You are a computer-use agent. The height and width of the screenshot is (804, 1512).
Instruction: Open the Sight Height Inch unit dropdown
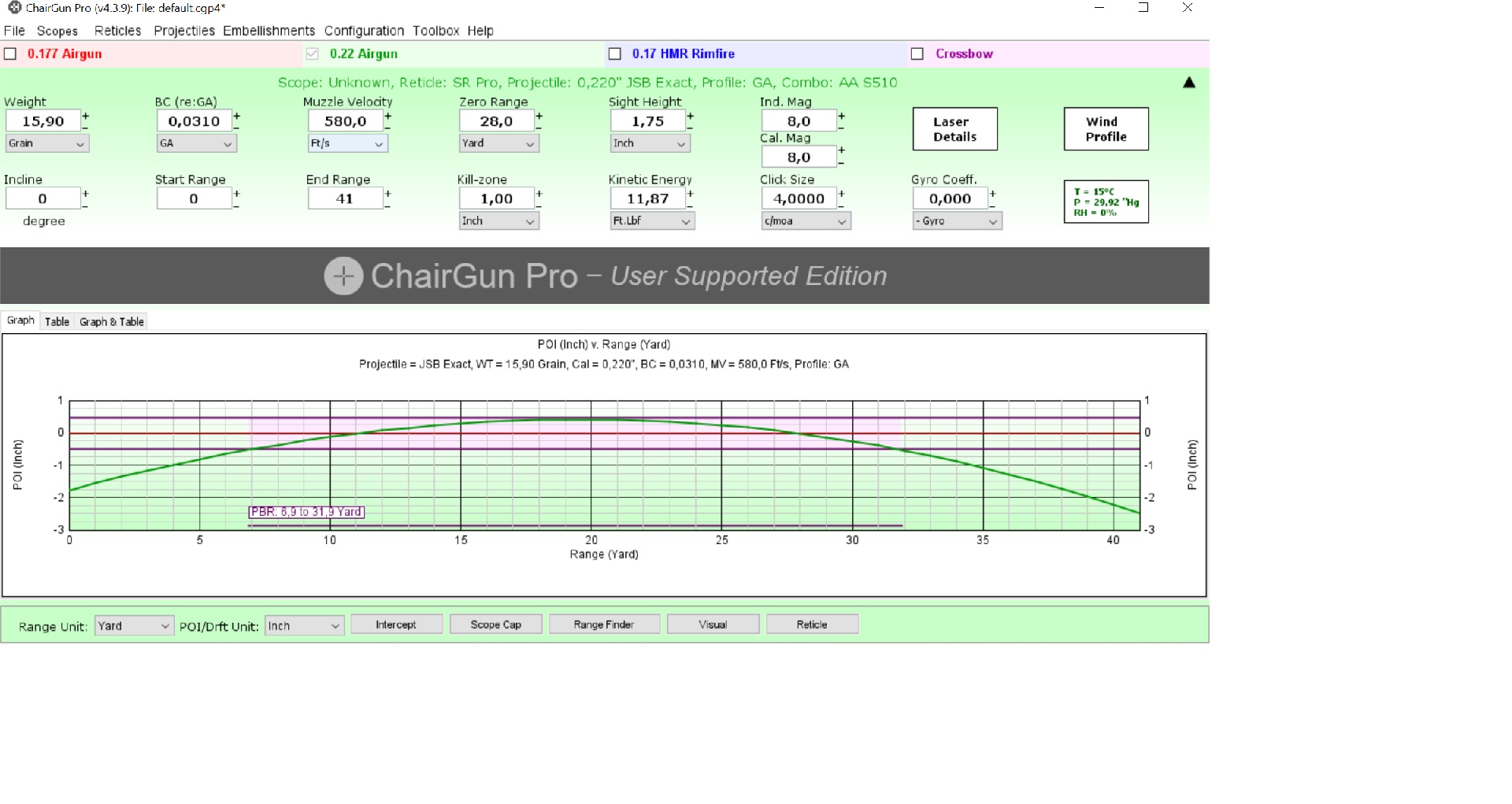(x=650, y=143)
